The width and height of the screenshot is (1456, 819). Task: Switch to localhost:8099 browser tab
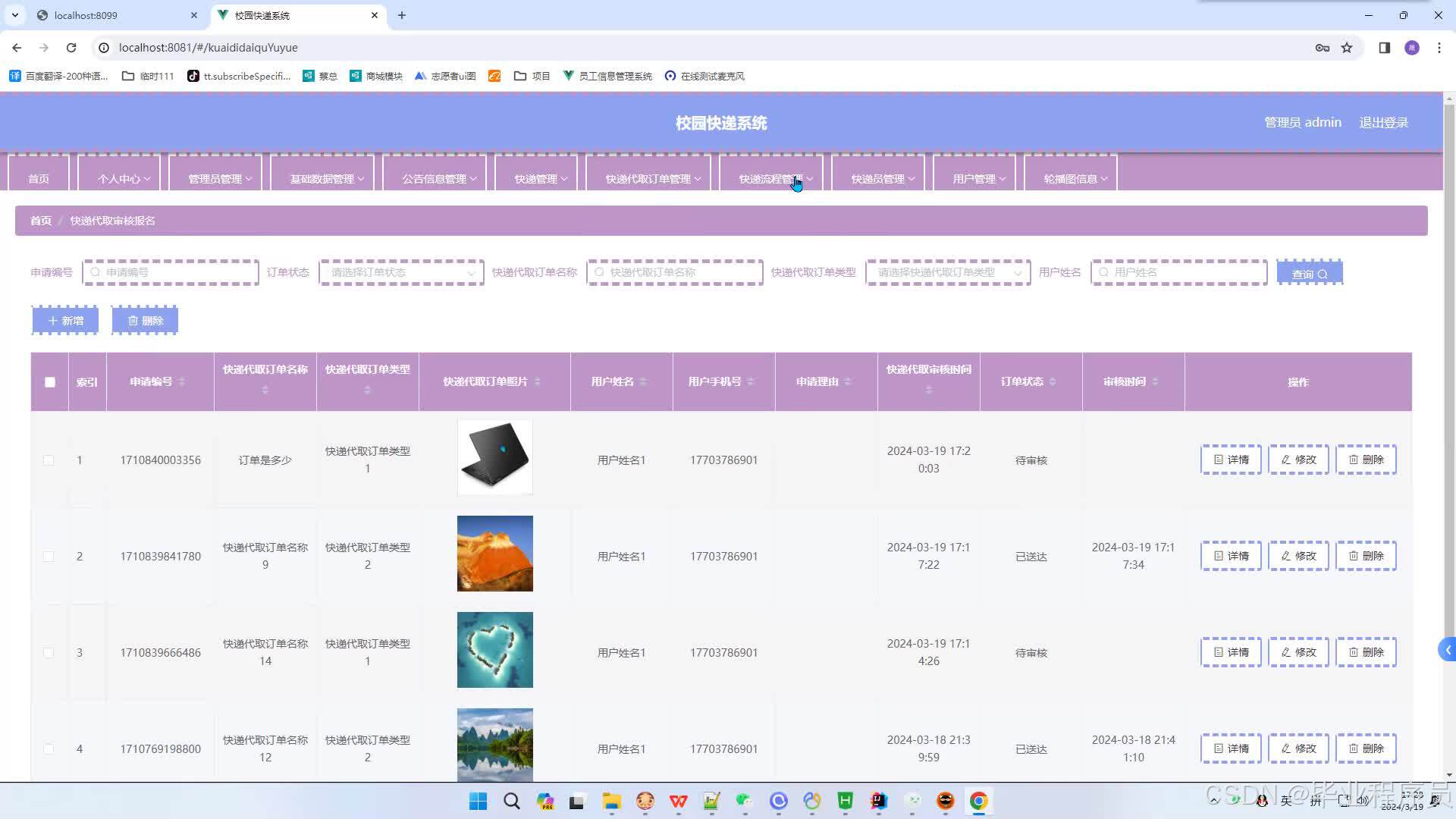tap(86, 15)
